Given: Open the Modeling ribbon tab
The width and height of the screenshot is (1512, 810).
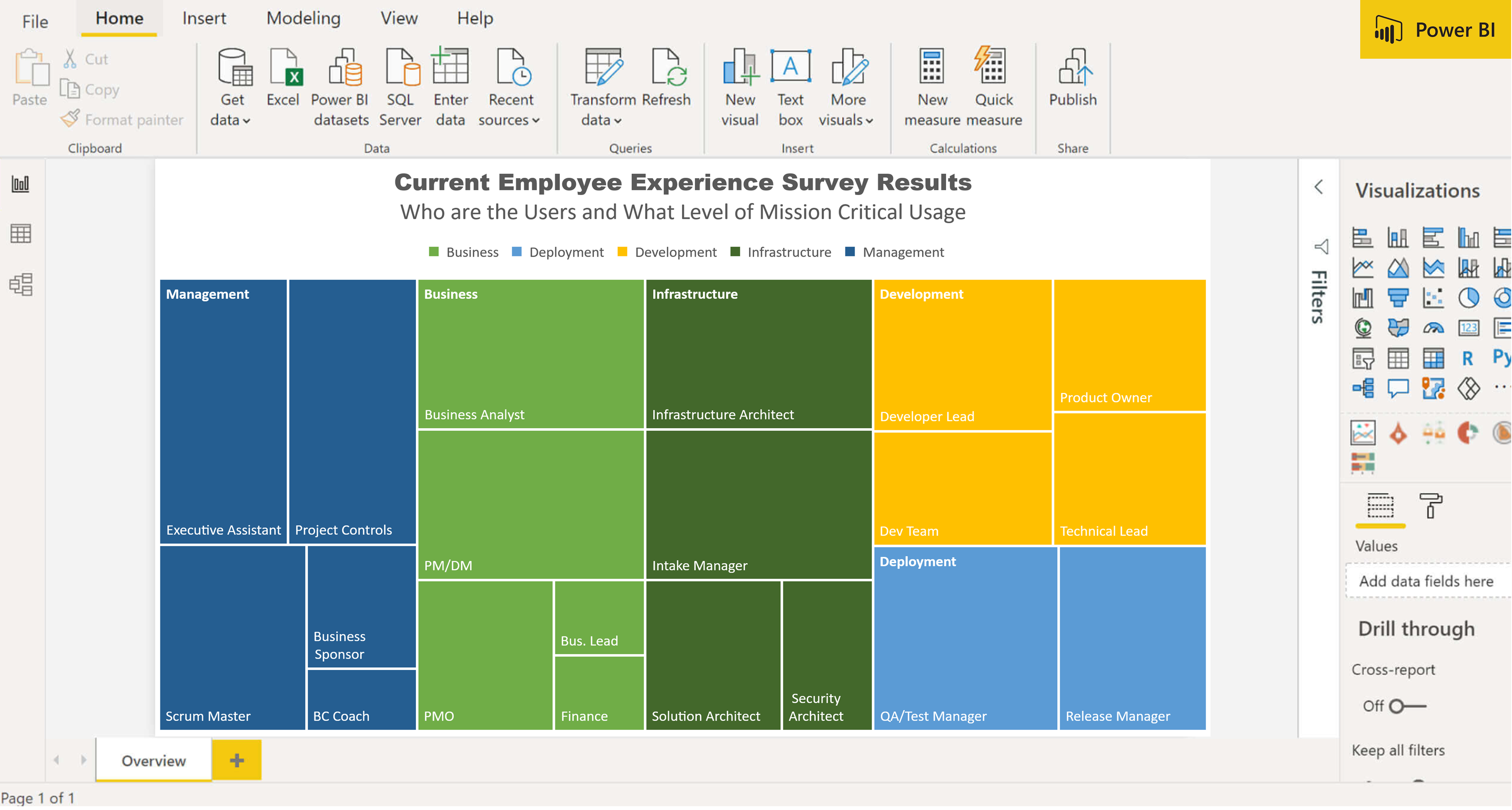Looking at the screenshot, I should point(304,18).
